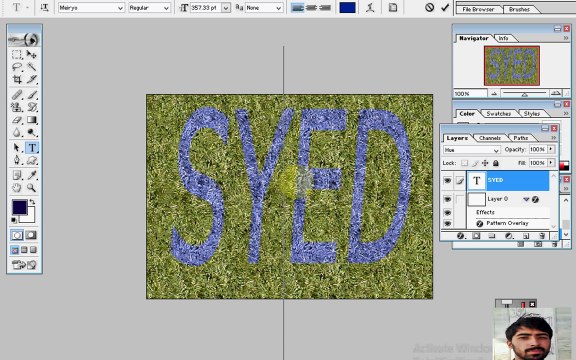Select the Custom Shape tool
The width and height of the screenshot is (576, 360).
pyautogui.click(x=32, y=160)
